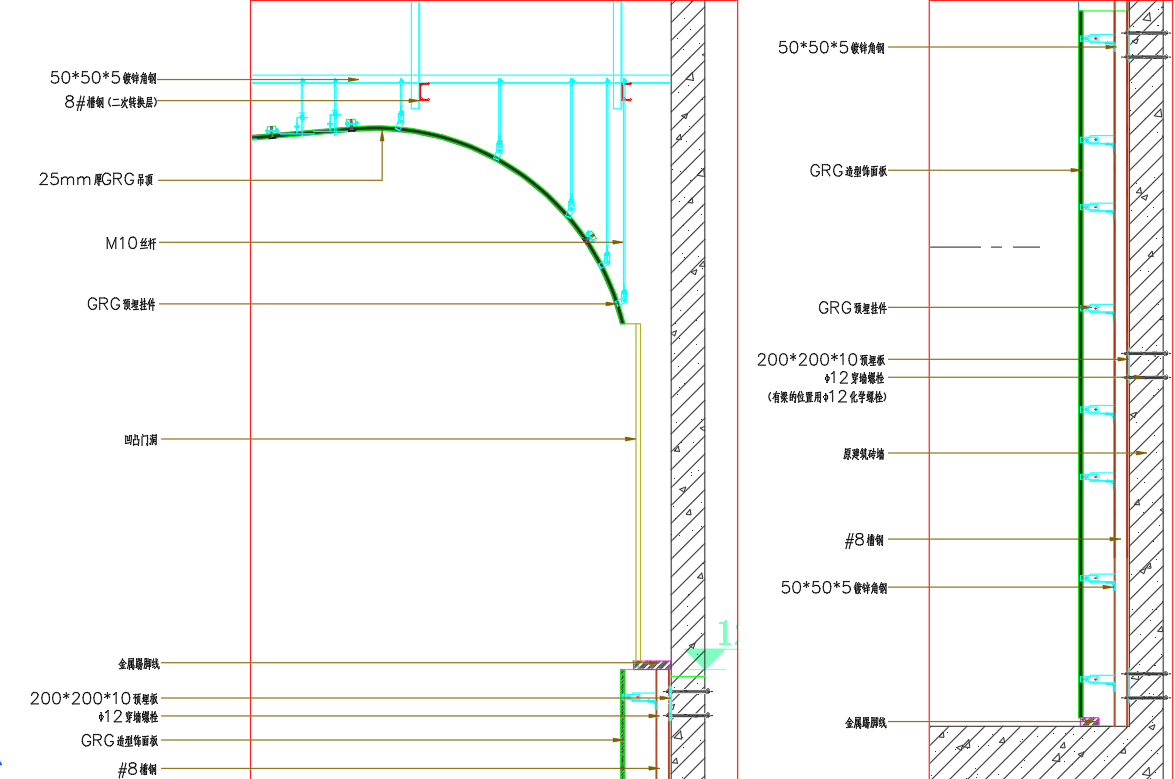The image size is (1175, 779).
Task: Click the right detail's "GRG造型饰面板" label
Action: click(x=848, y=171)
